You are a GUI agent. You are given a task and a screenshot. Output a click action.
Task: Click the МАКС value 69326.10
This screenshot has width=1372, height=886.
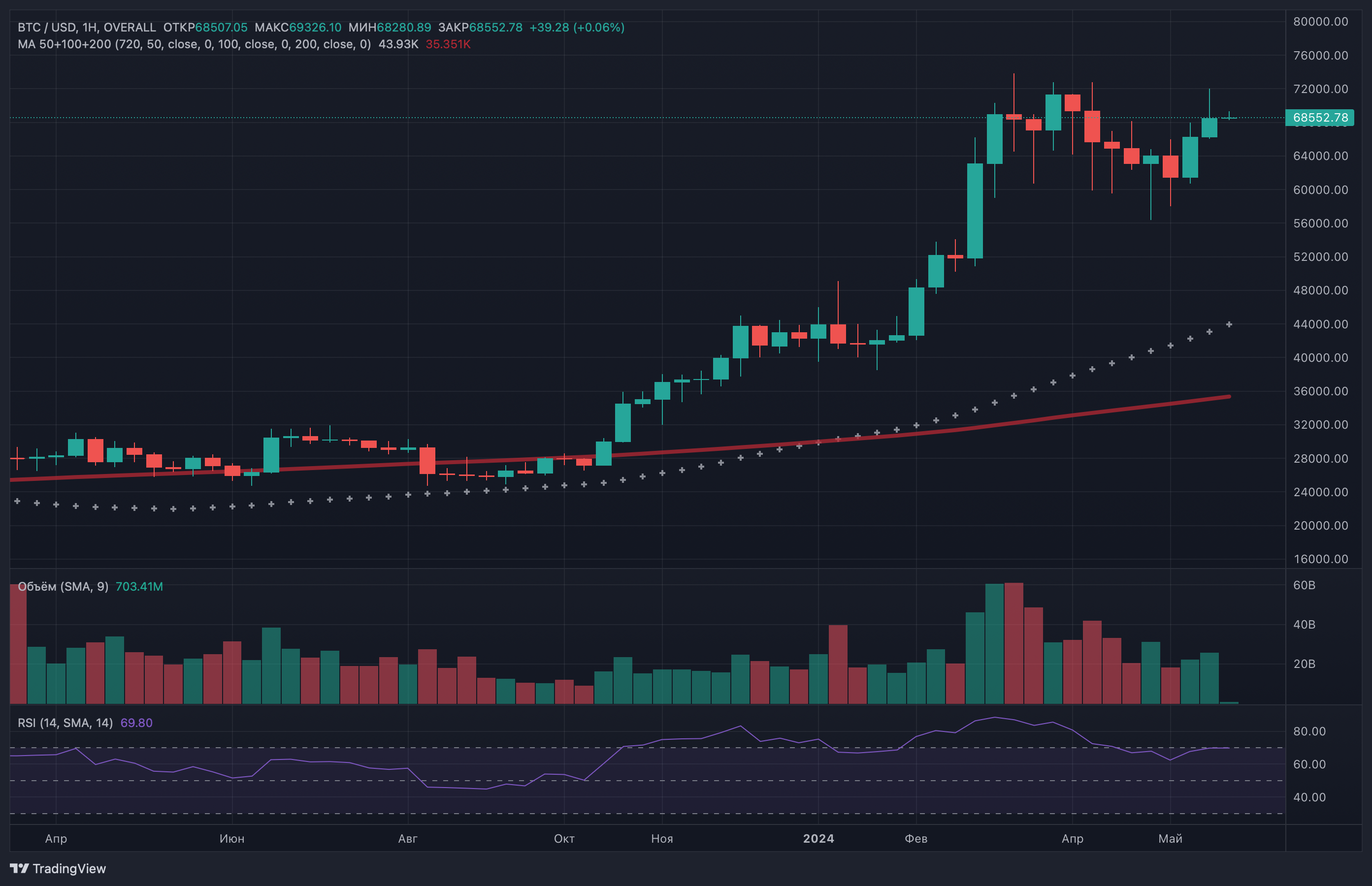point(315,28)
